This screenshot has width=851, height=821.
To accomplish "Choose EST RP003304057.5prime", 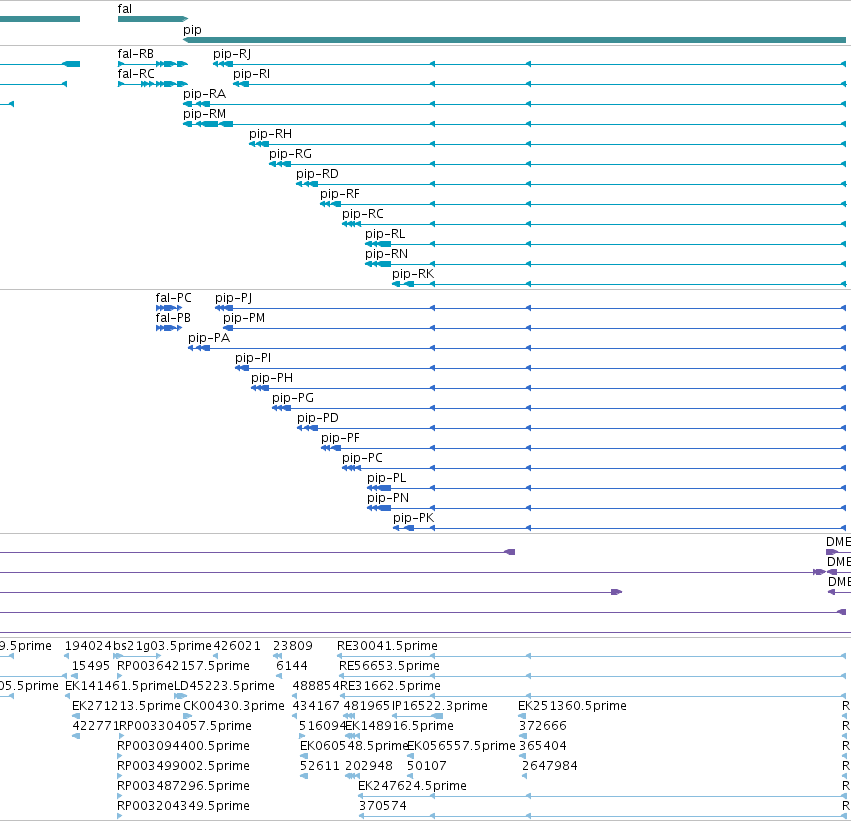I will (x=185, y=726).
